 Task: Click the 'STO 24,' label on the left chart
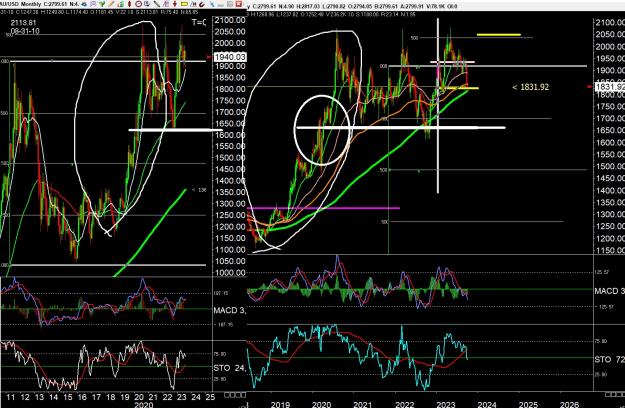[x=230, y=368]
